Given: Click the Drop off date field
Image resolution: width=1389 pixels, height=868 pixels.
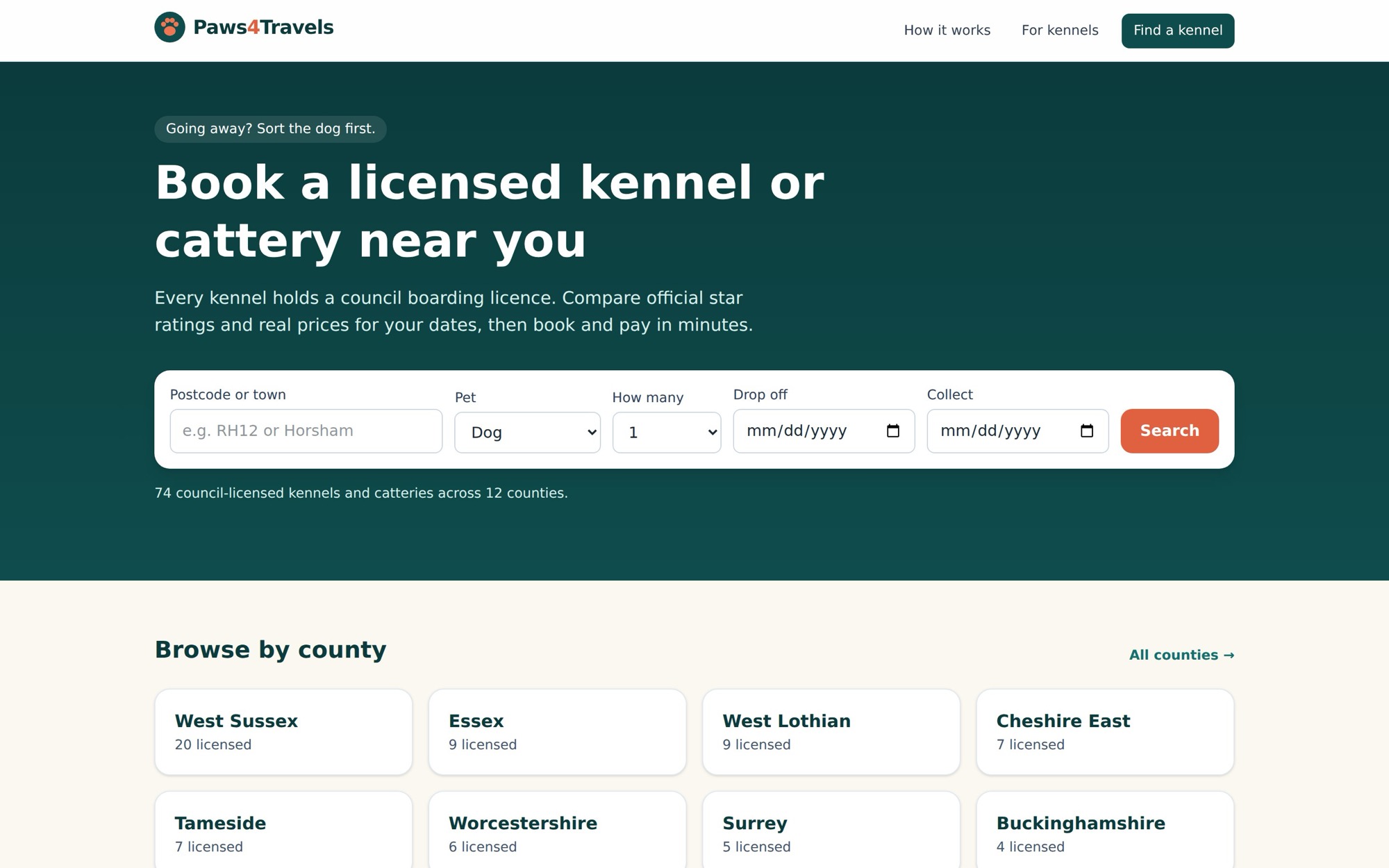Looking at the screenshot, I should coord(824,431).
